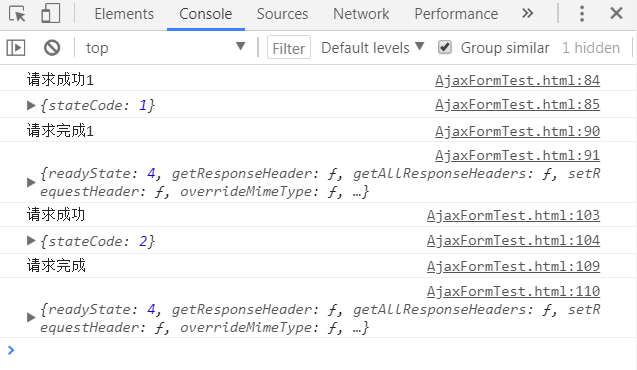Show the console sidebar panel icon

point(16,48)
